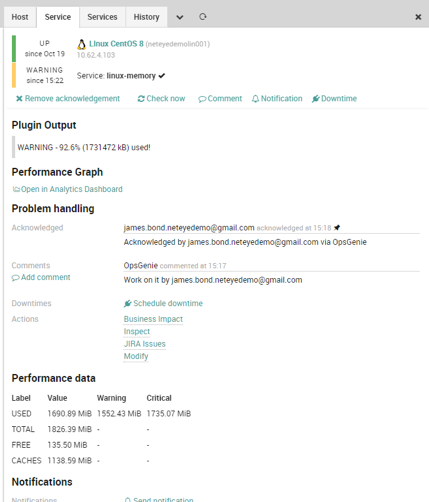
Task: Open the Business Impact action
Action: (x=153, y=319)
